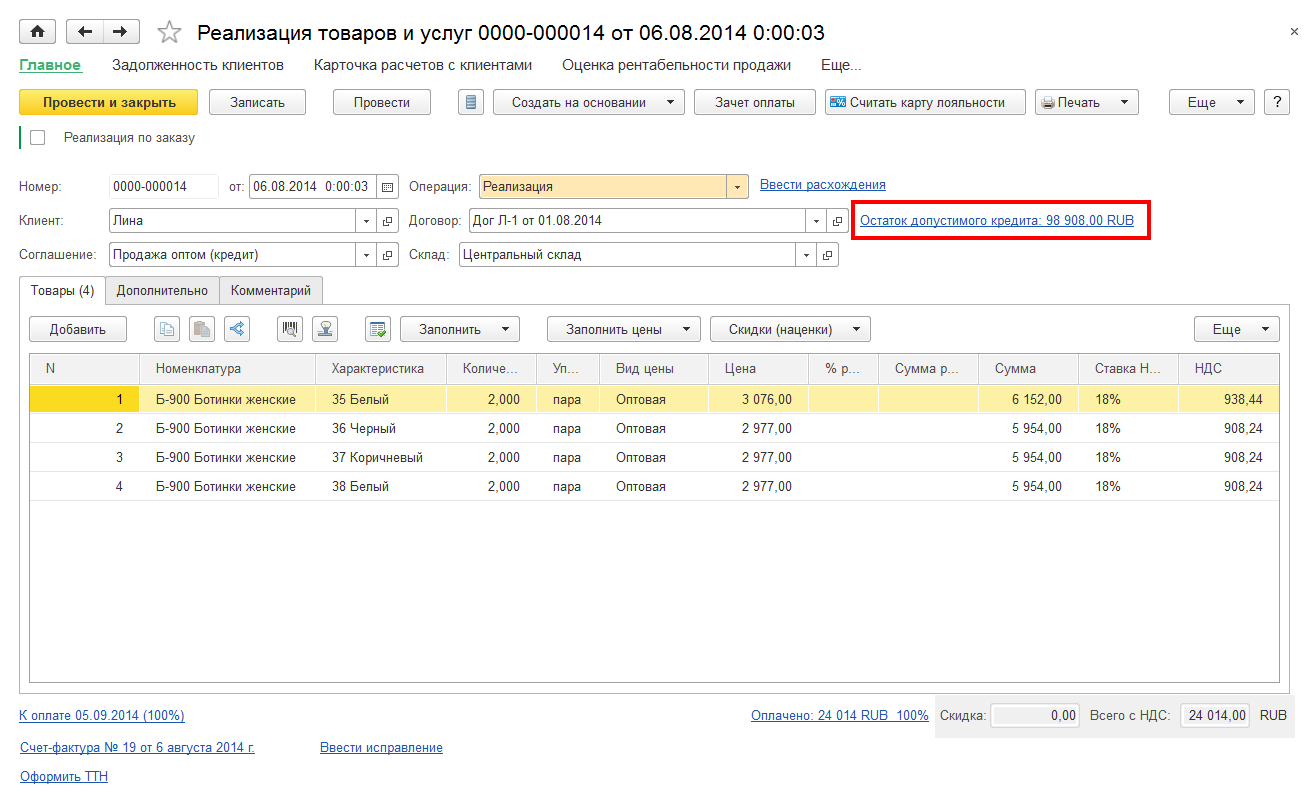Select the Главное navigation item

(50, 65)
